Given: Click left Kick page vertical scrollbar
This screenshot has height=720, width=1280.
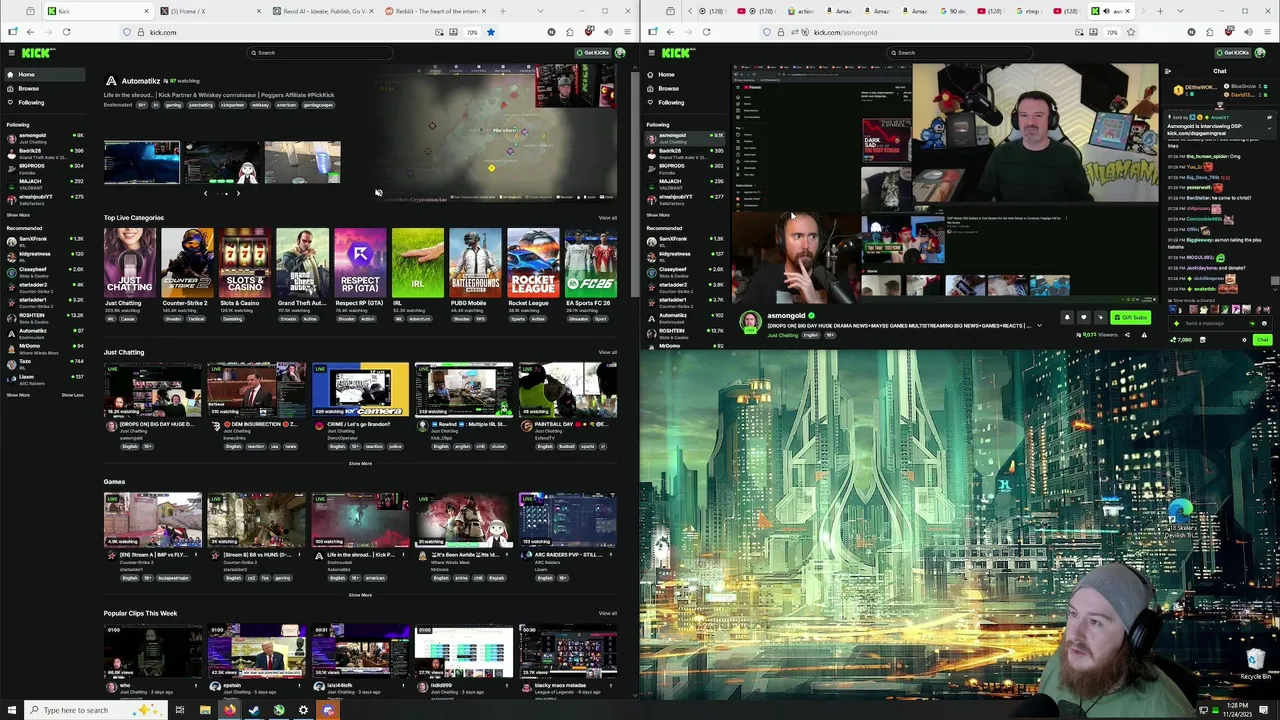Looking at the screenshot, I should [x=635, y=185].
